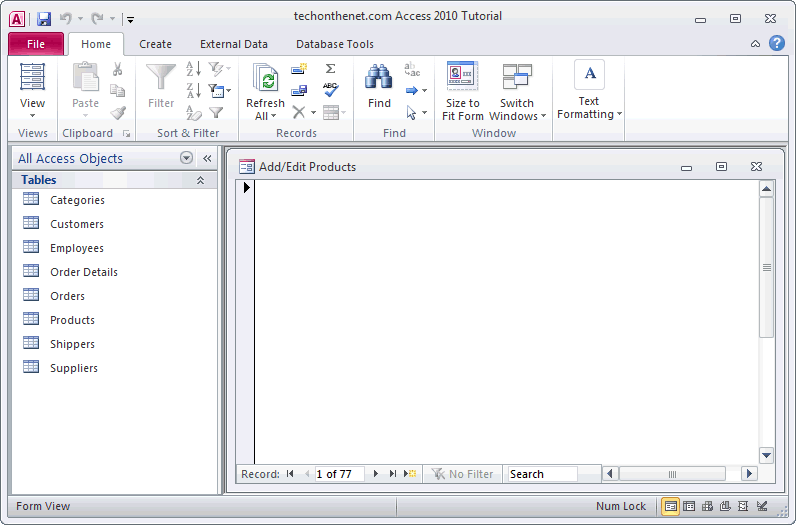This screenshot has height=525, width=796.
Task: Switch to the Home tab
Action: tap(96, 44)
